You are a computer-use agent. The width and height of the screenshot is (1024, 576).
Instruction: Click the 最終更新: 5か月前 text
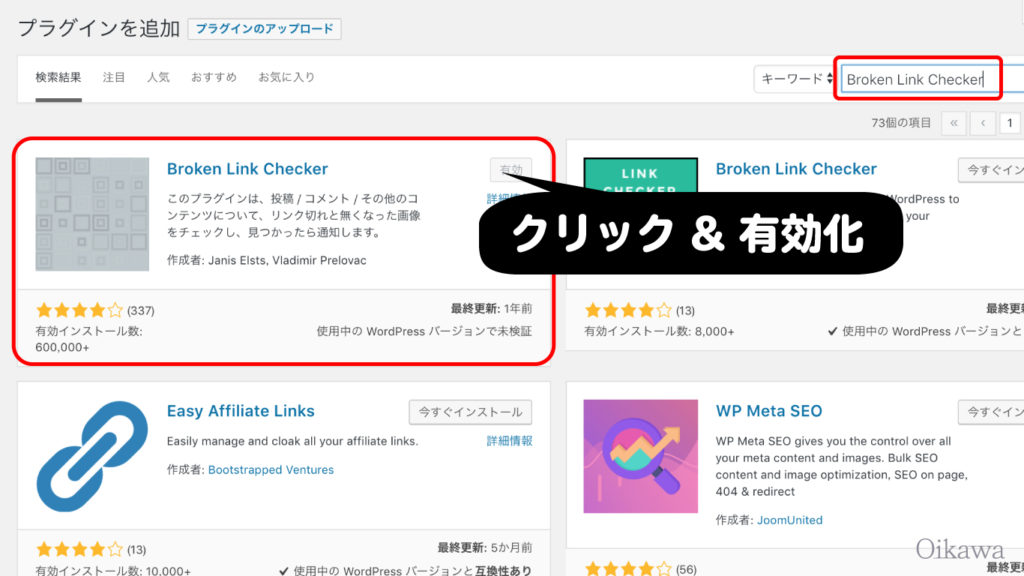[x=485, y=547]
